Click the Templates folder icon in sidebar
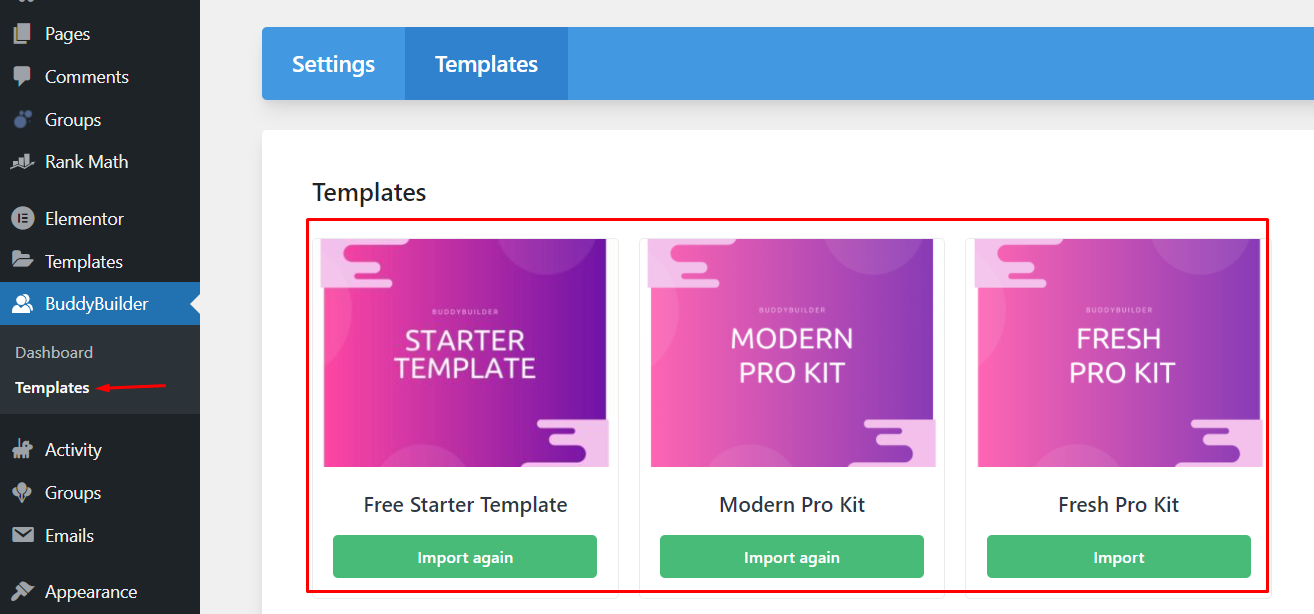Viewport: 1314px width, 614px height. [22, 261]
